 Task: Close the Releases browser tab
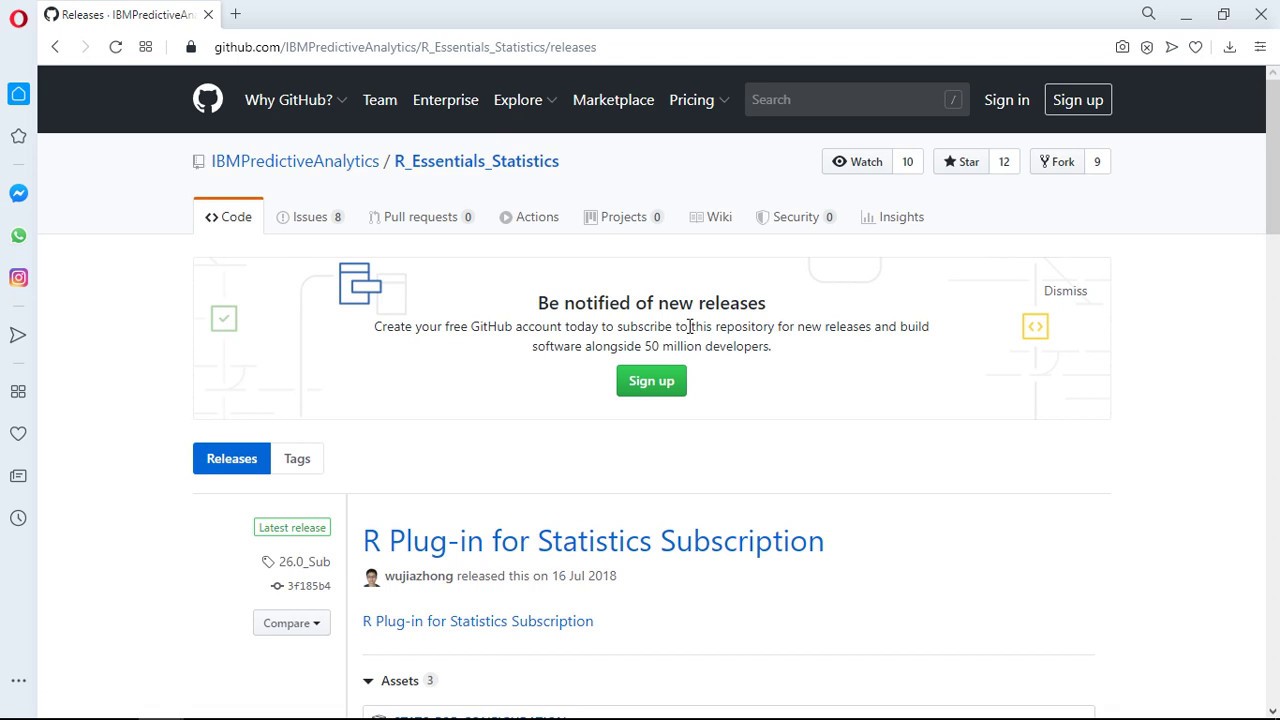pyautogui.click(x=209, y=15)
